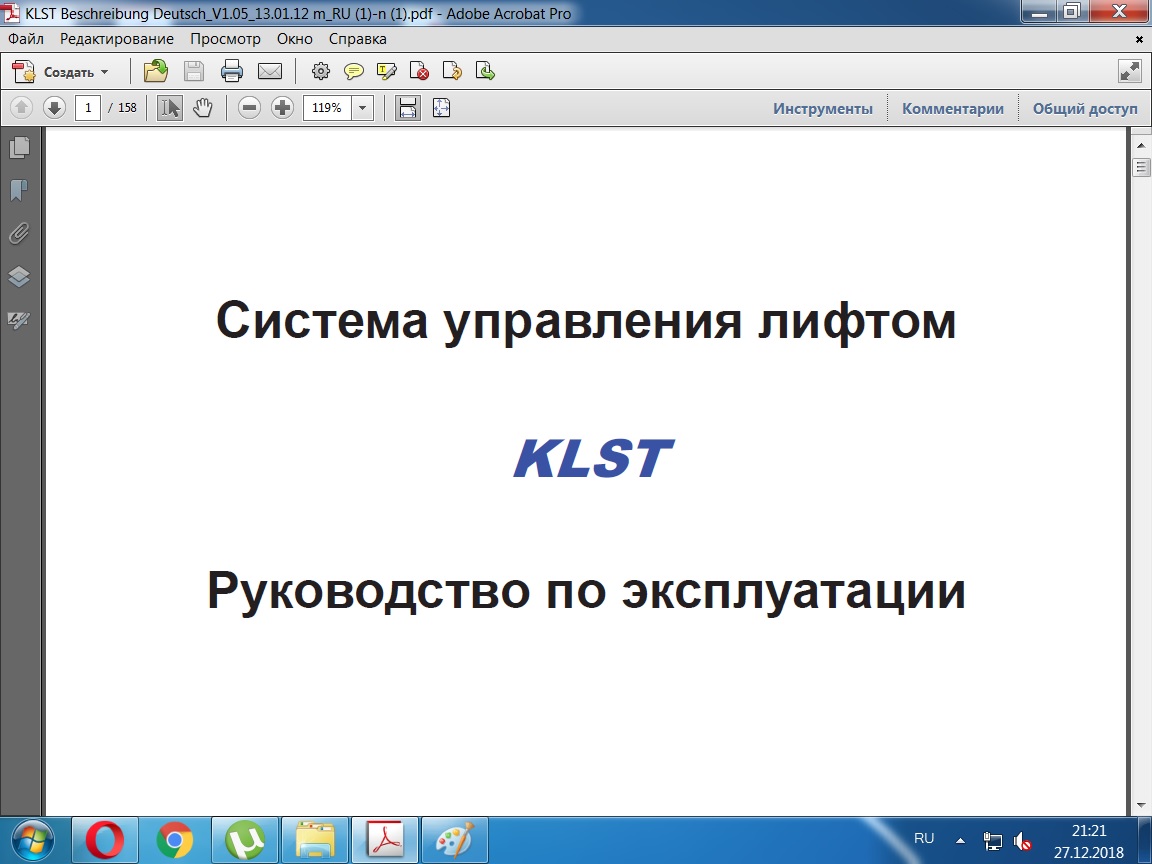Click the export page icon with green arrow

click(x=485, y=71)
